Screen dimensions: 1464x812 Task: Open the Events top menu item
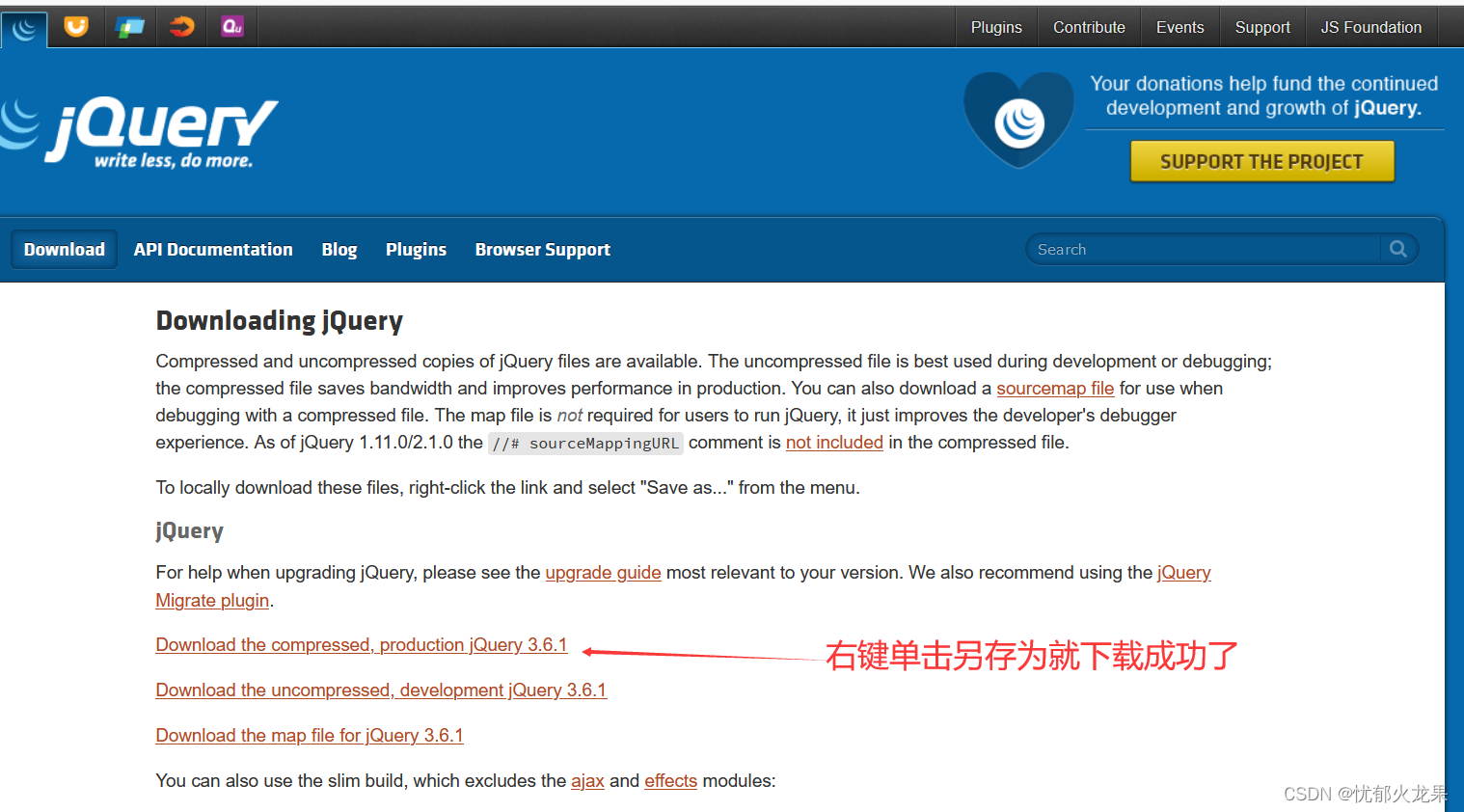click(x=1179, y=27)
